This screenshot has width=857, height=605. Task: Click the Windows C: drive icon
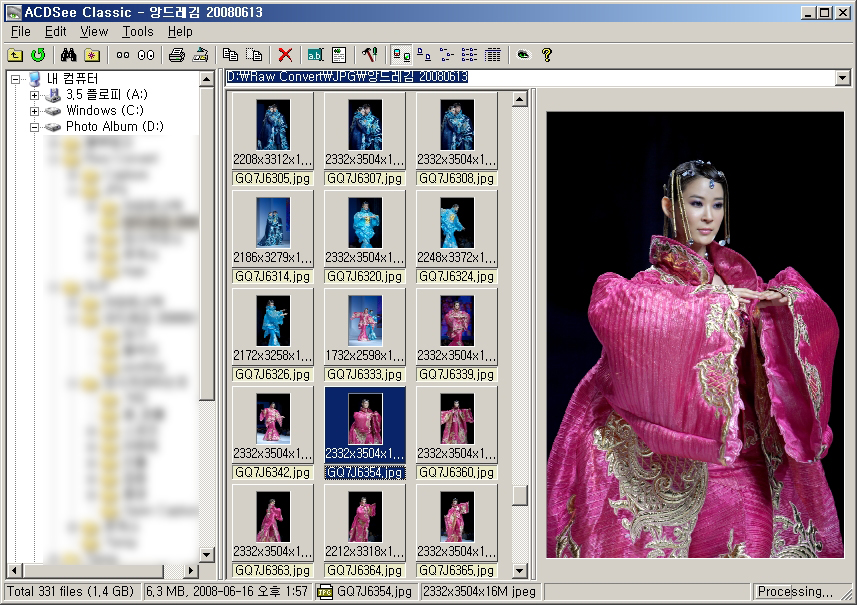click(x=52, y=111)
